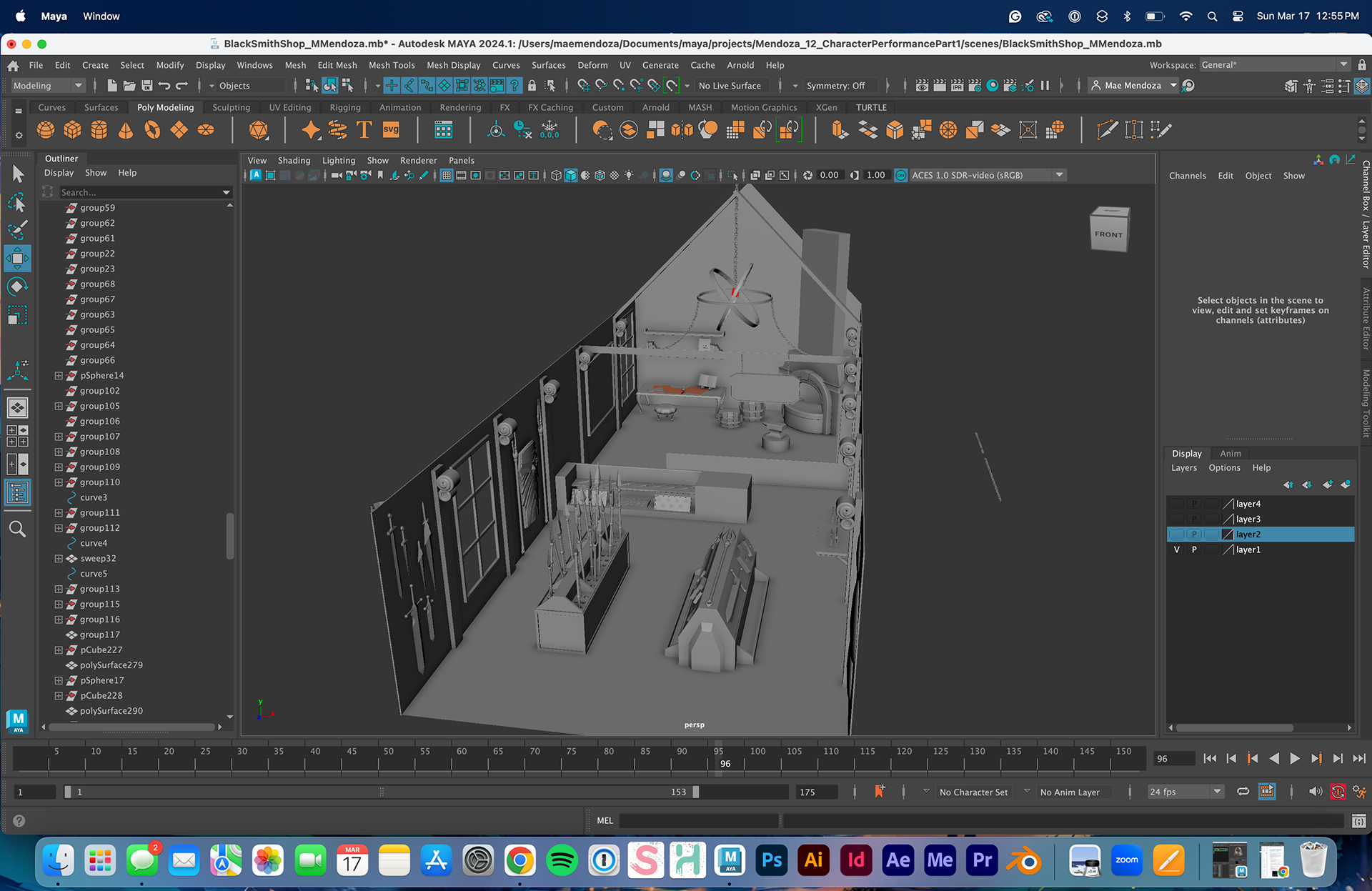Expand the pCube227 node
The image size is (1372, 891).
[x=59, y=650]
